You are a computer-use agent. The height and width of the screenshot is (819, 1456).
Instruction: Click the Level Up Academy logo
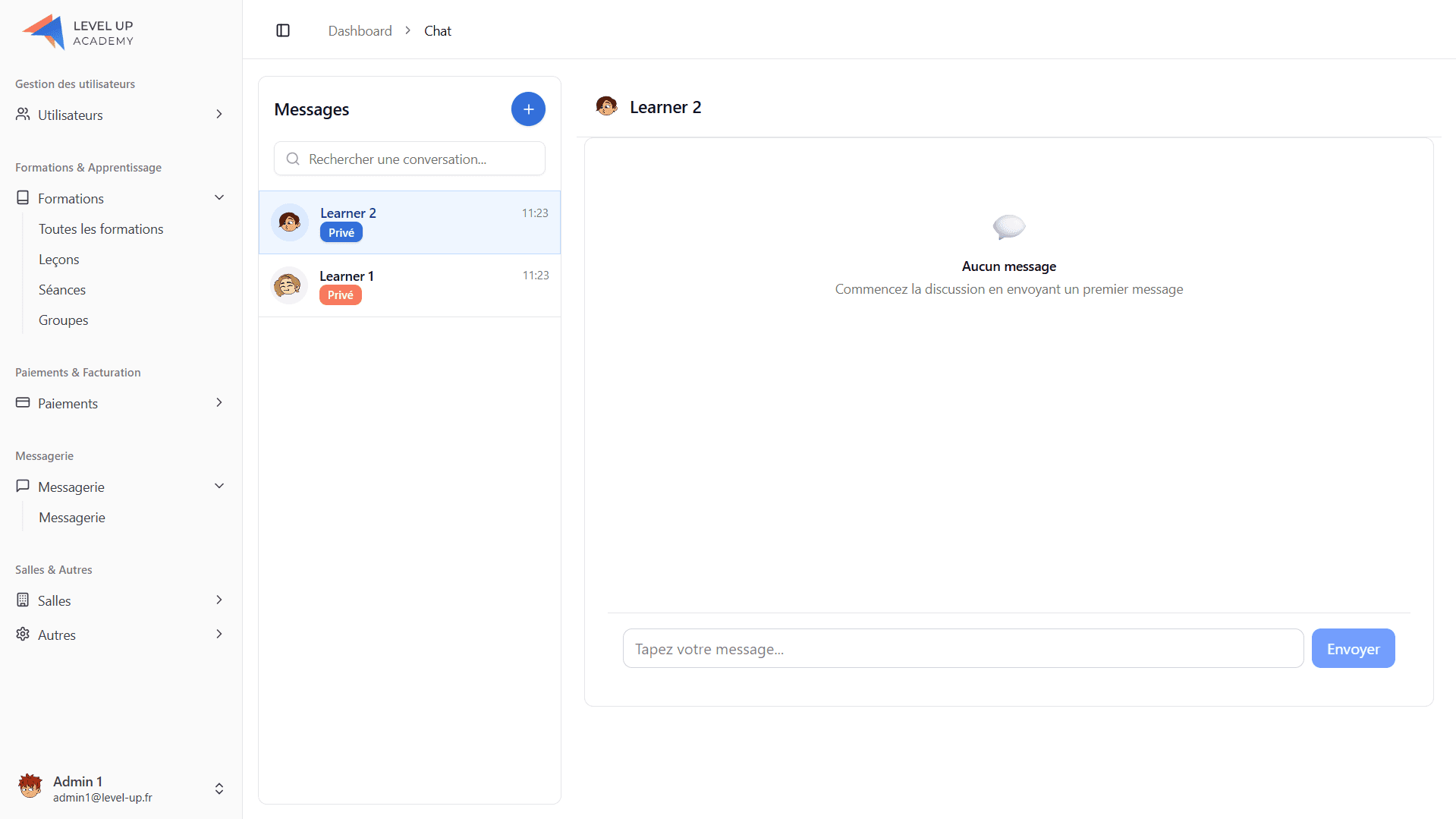point(78,32)
